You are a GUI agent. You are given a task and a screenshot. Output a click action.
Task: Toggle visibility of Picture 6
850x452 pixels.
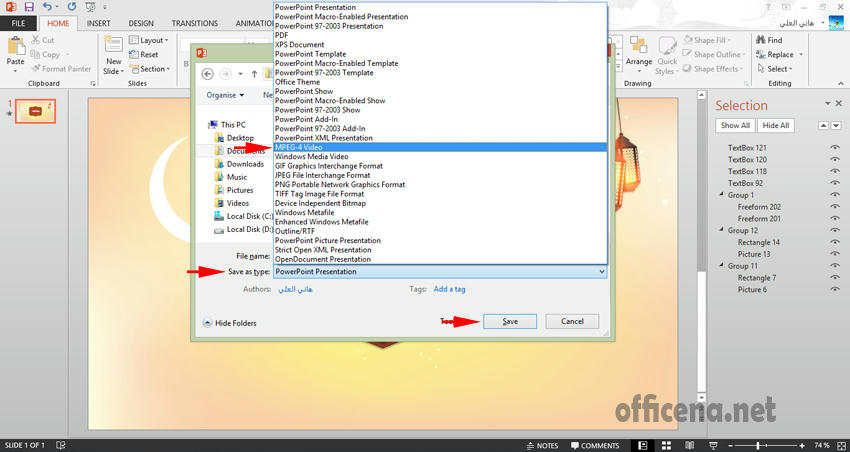point(834,289)
